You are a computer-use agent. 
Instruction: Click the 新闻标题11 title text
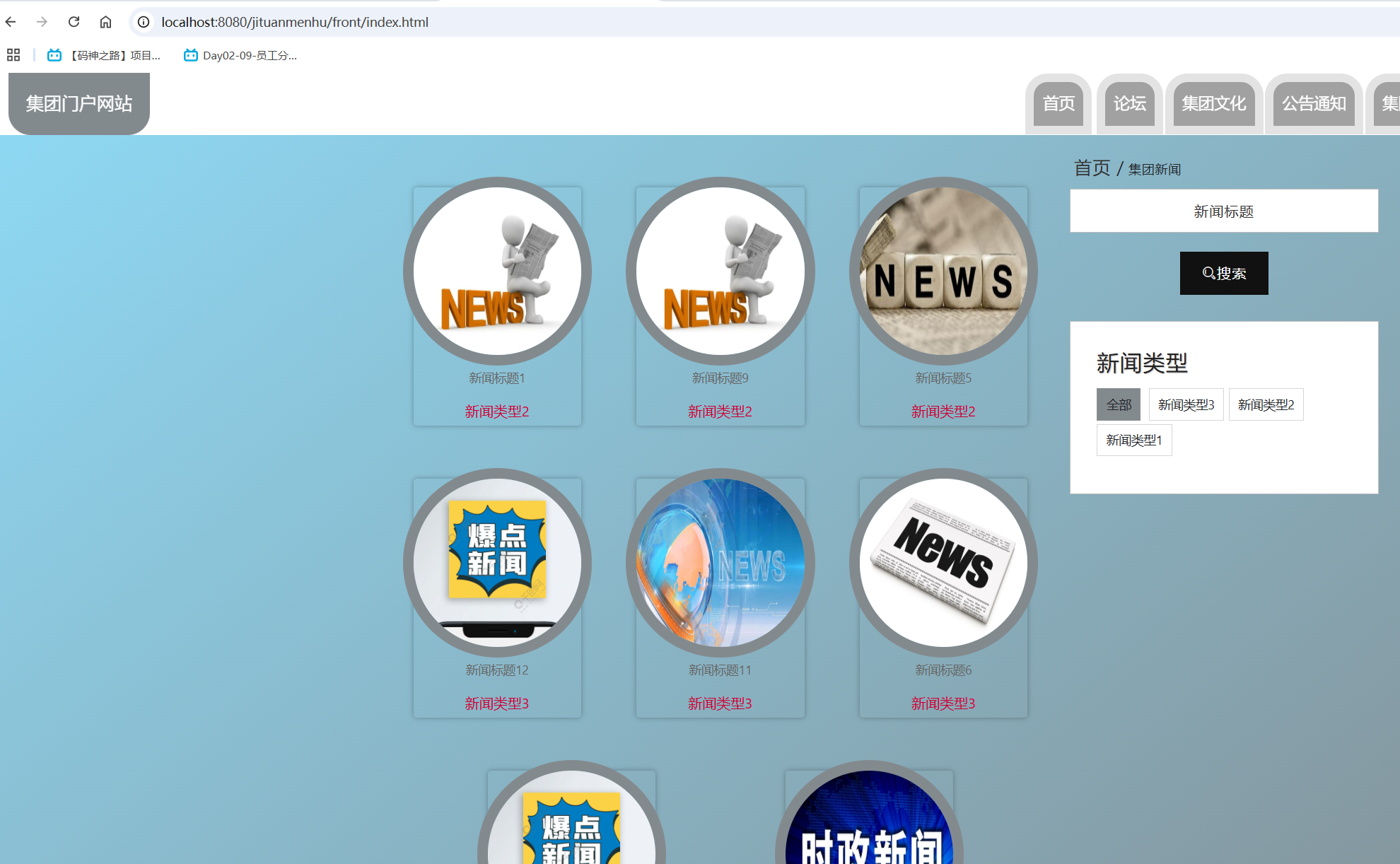pos(720,670)
